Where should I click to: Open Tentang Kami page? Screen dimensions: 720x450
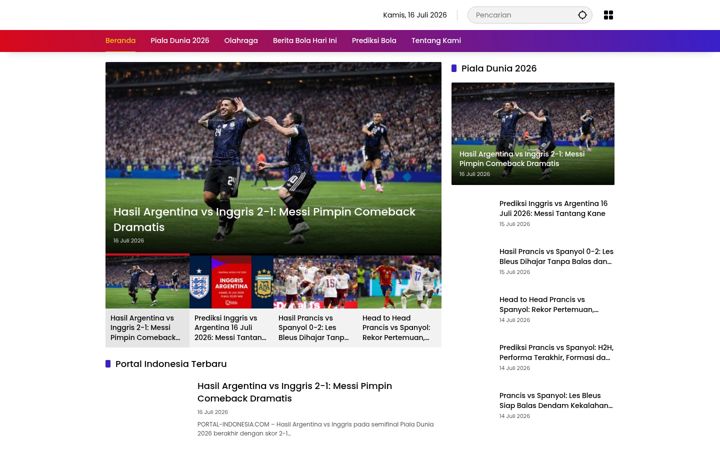[x=436, y=40]
